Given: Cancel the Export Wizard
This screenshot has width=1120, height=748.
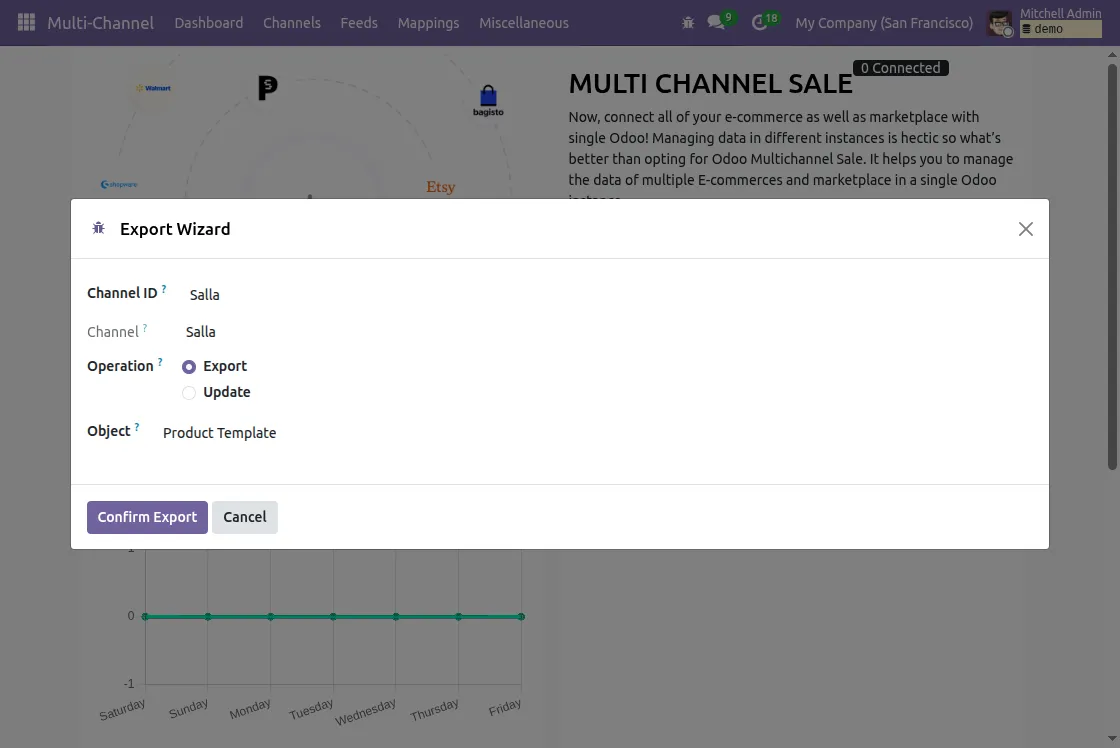Looking at the screenshot, I should (x=245, y=517).
